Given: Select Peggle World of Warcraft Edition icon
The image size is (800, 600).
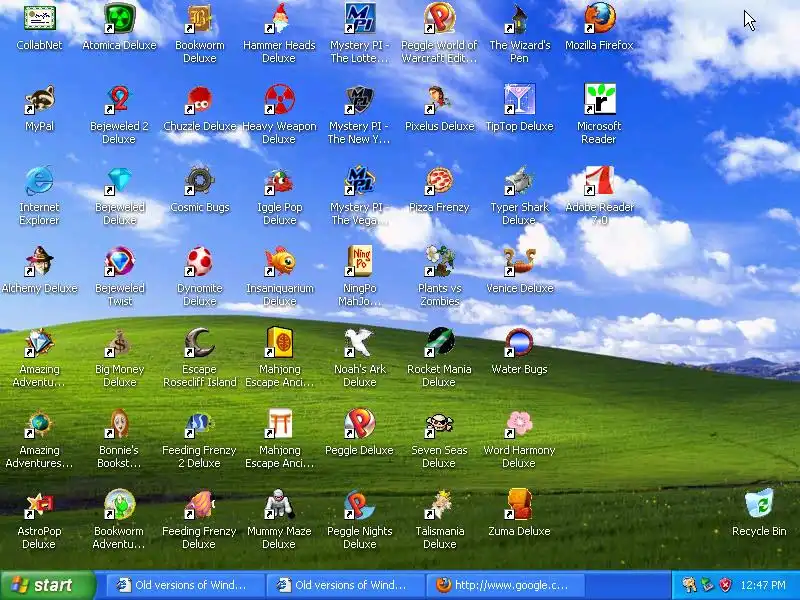Looking at the screenshot, I should click(x=439, y=18).
